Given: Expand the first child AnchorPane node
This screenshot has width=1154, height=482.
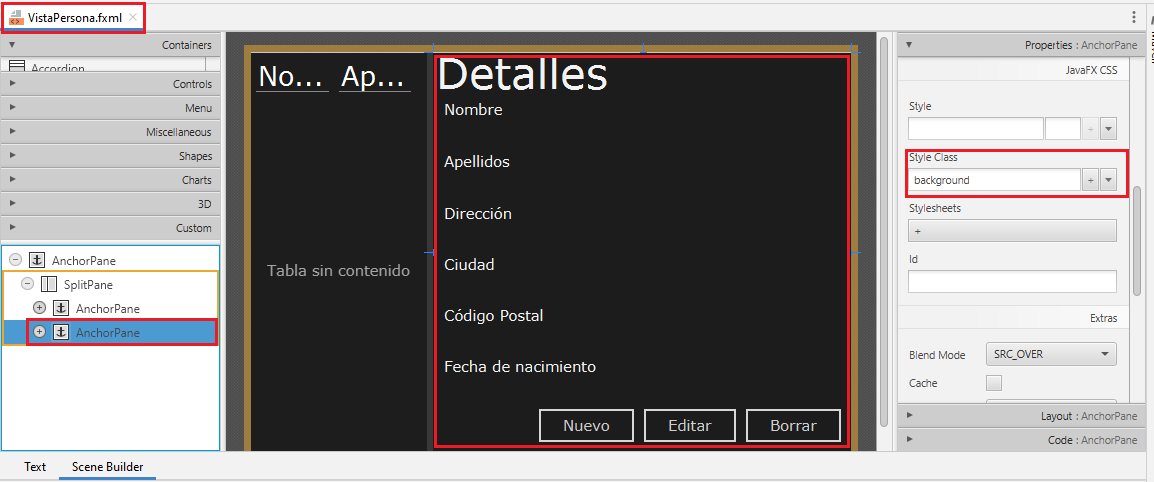Looking at the screenshot, I should click(x=40, y=308).
